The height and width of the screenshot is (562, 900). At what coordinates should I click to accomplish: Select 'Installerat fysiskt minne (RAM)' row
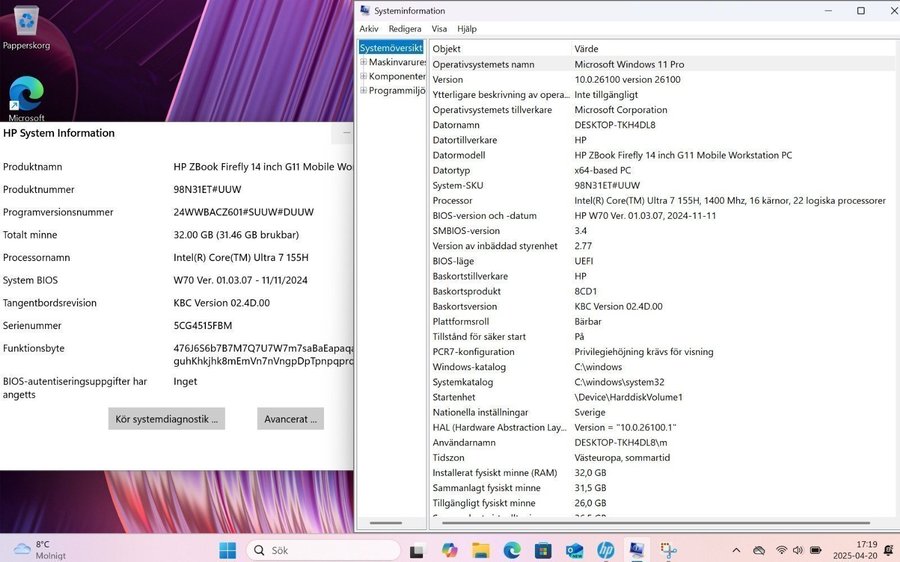pyautogui.click(x=663, y=472)
